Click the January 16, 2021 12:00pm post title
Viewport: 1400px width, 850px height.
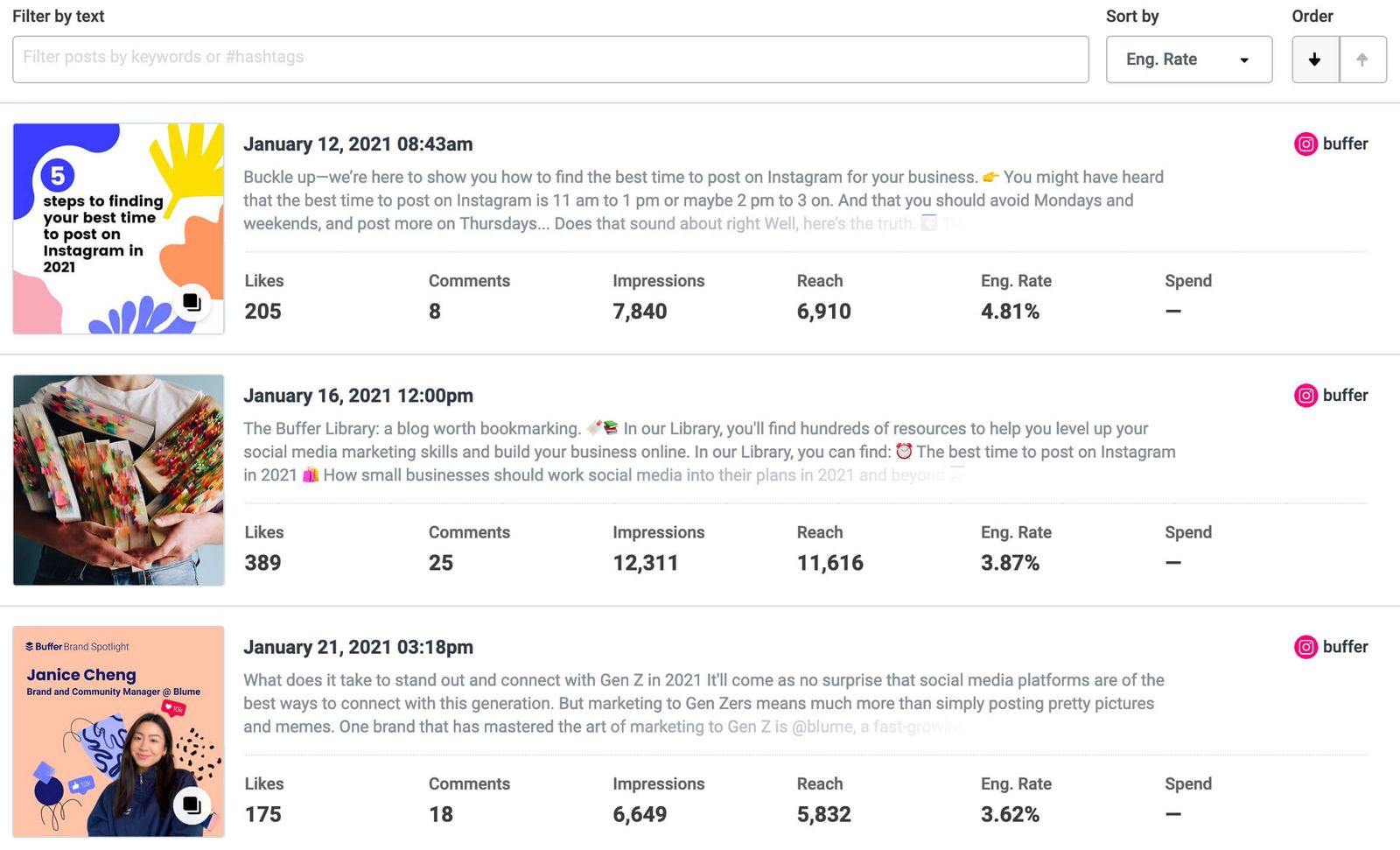pyautogui.click(x=358, y=396)
